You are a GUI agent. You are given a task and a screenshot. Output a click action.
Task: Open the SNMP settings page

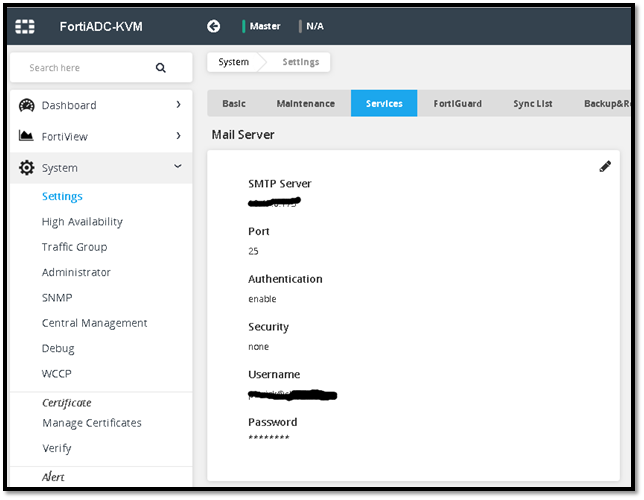[57, 298]
